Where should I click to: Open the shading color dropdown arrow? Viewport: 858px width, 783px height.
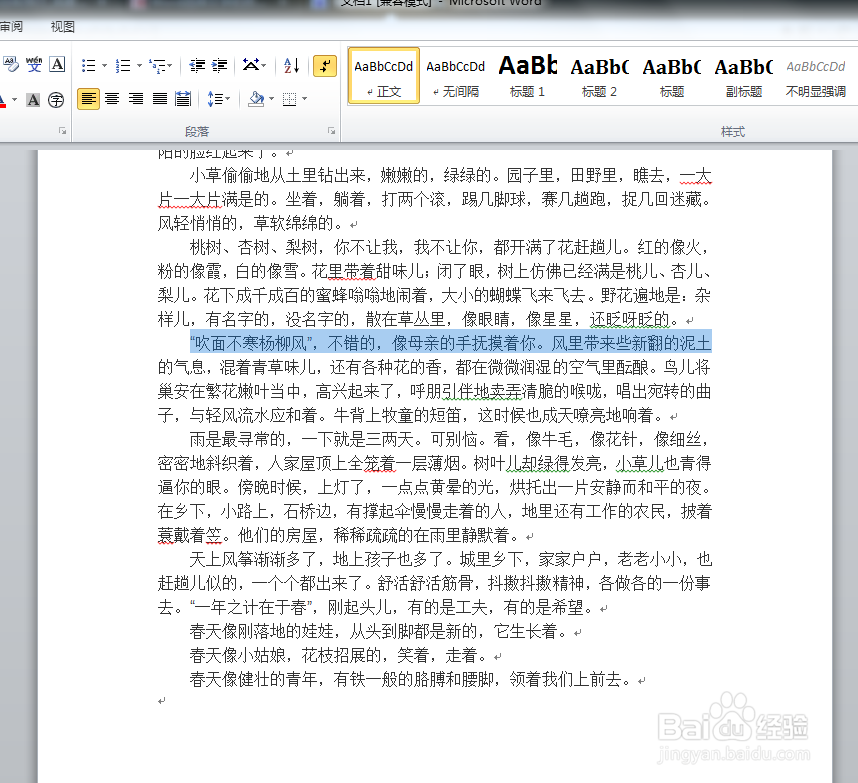(x=269, y=98)
